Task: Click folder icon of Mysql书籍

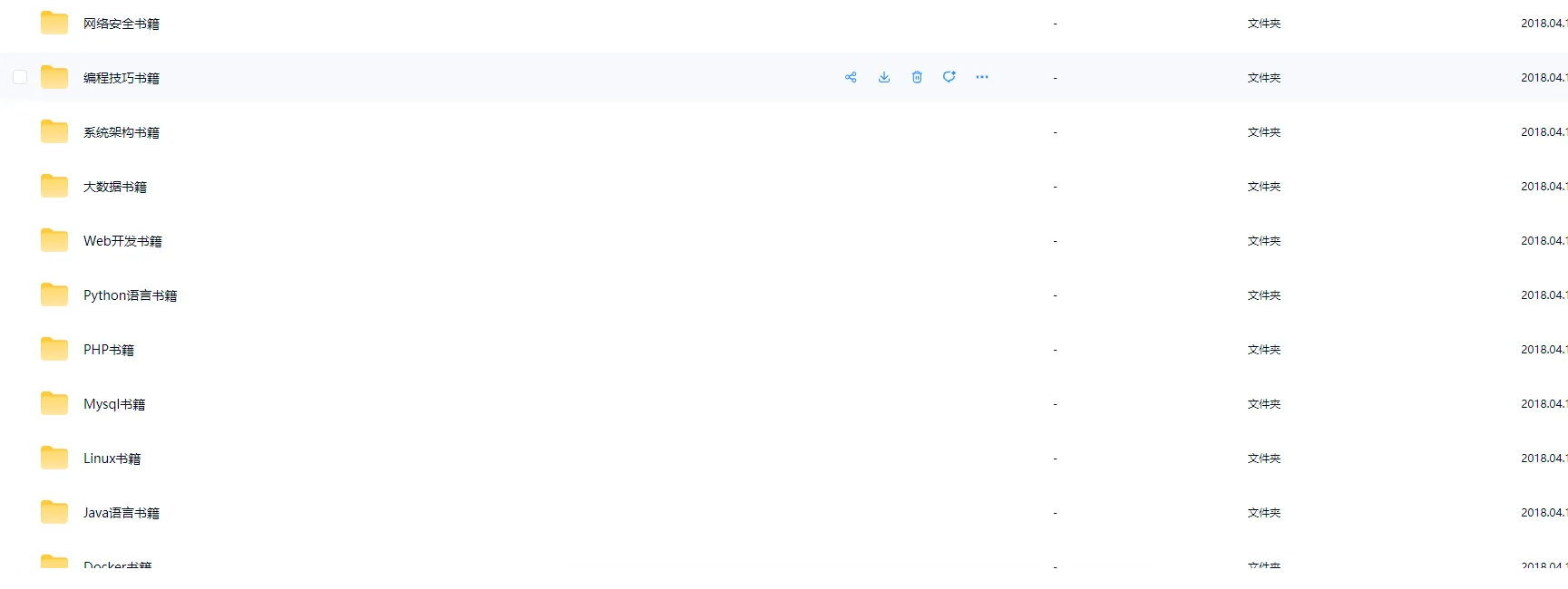Action: [54, 403]
